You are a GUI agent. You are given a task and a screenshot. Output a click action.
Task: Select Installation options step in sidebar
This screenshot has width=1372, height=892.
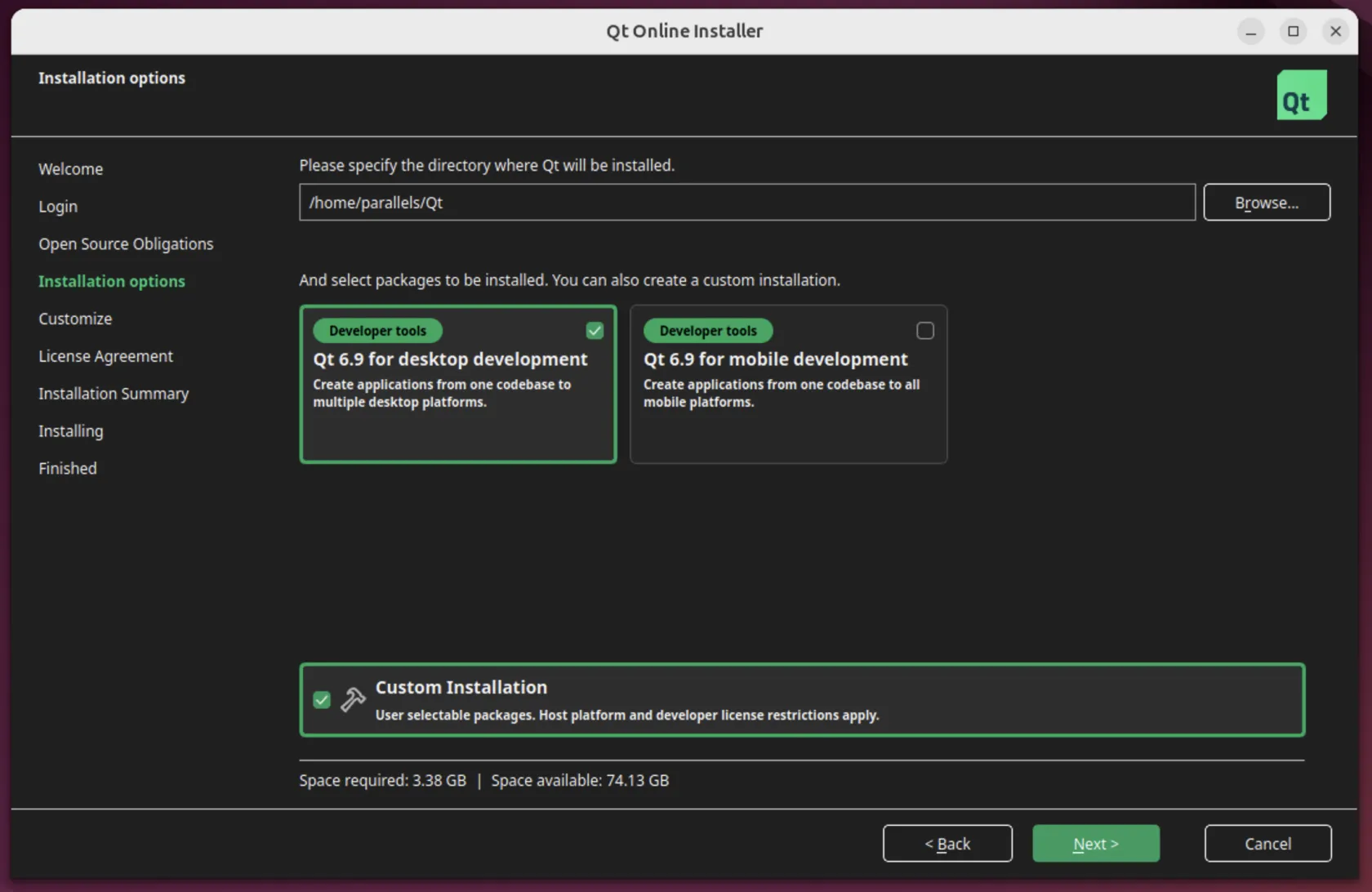pyautogui.click(x=112, y=281)
